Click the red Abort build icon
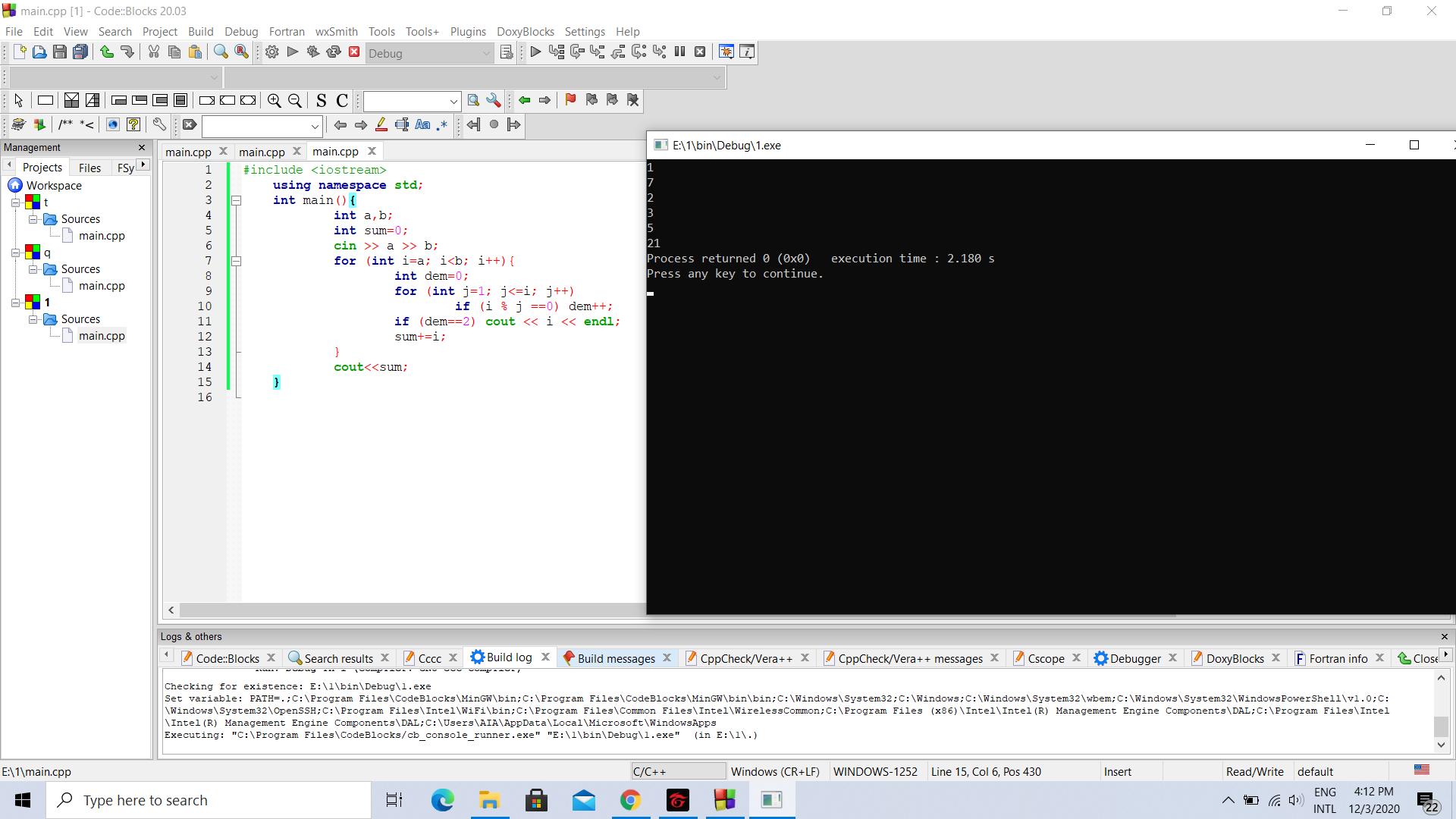 (x=354, y=52)
